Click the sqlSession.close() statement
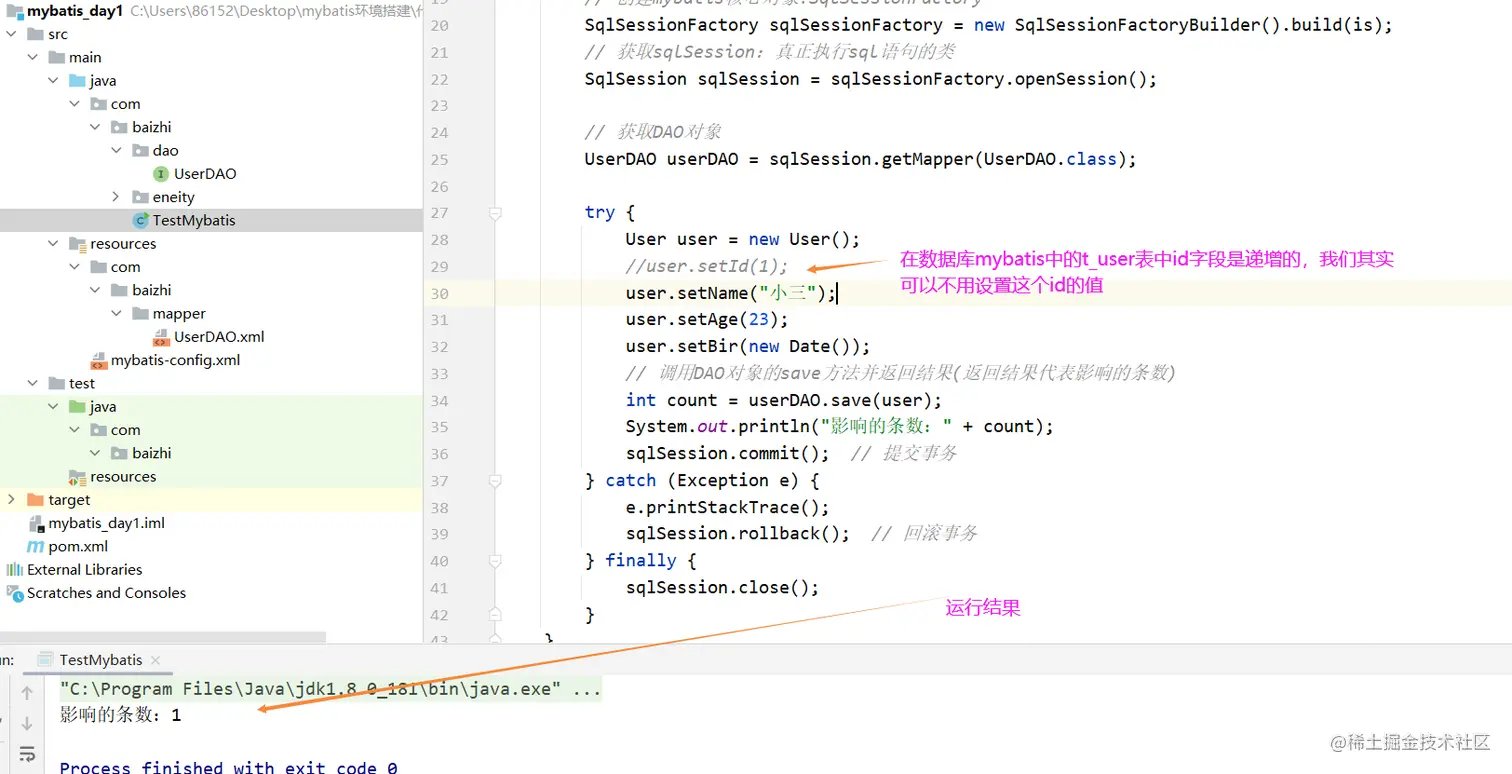The image size is (1512, 774). [x=723, y=587]
